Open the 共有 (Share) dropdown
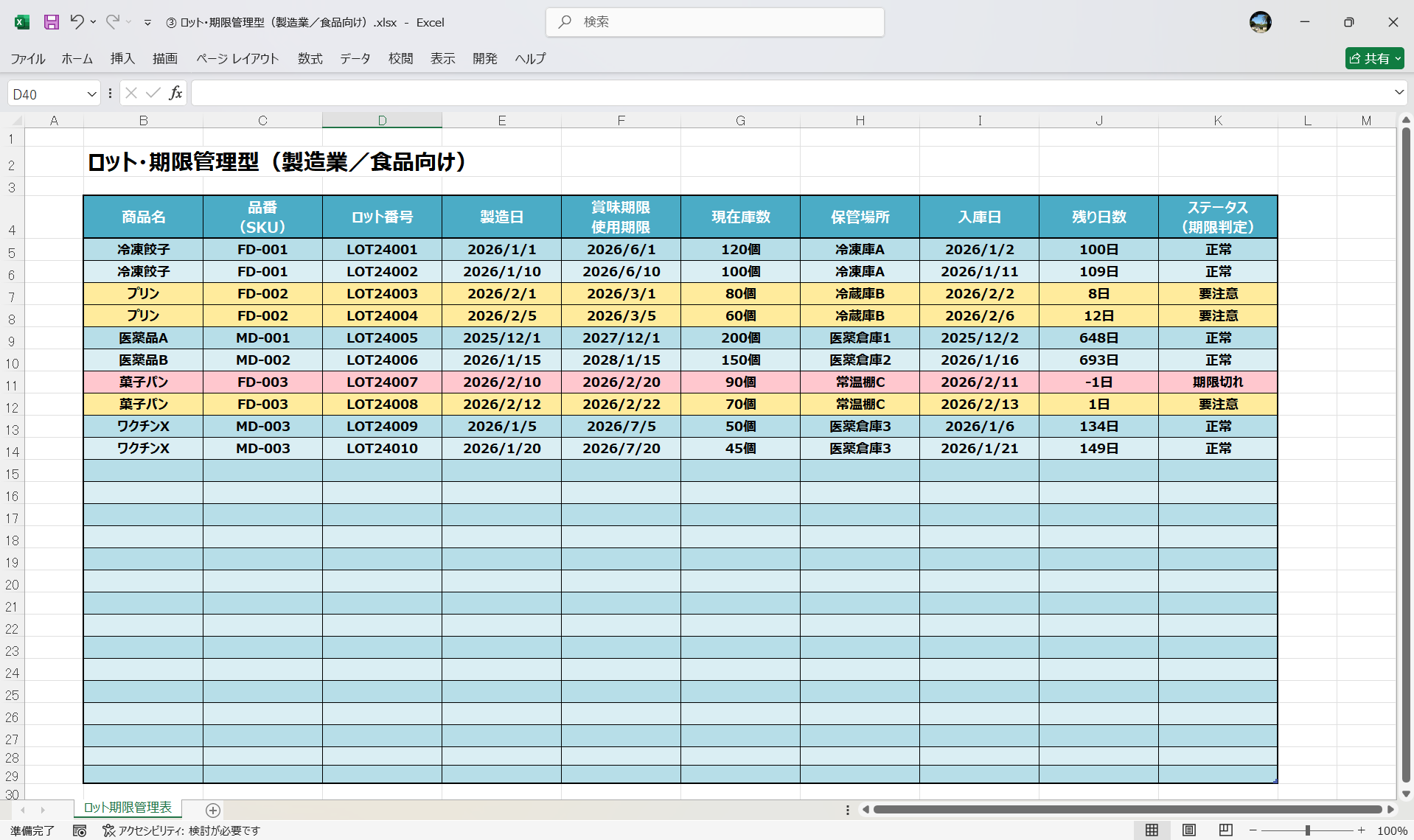This screenshot has height=840, width=1414. tap(1397, 58)
